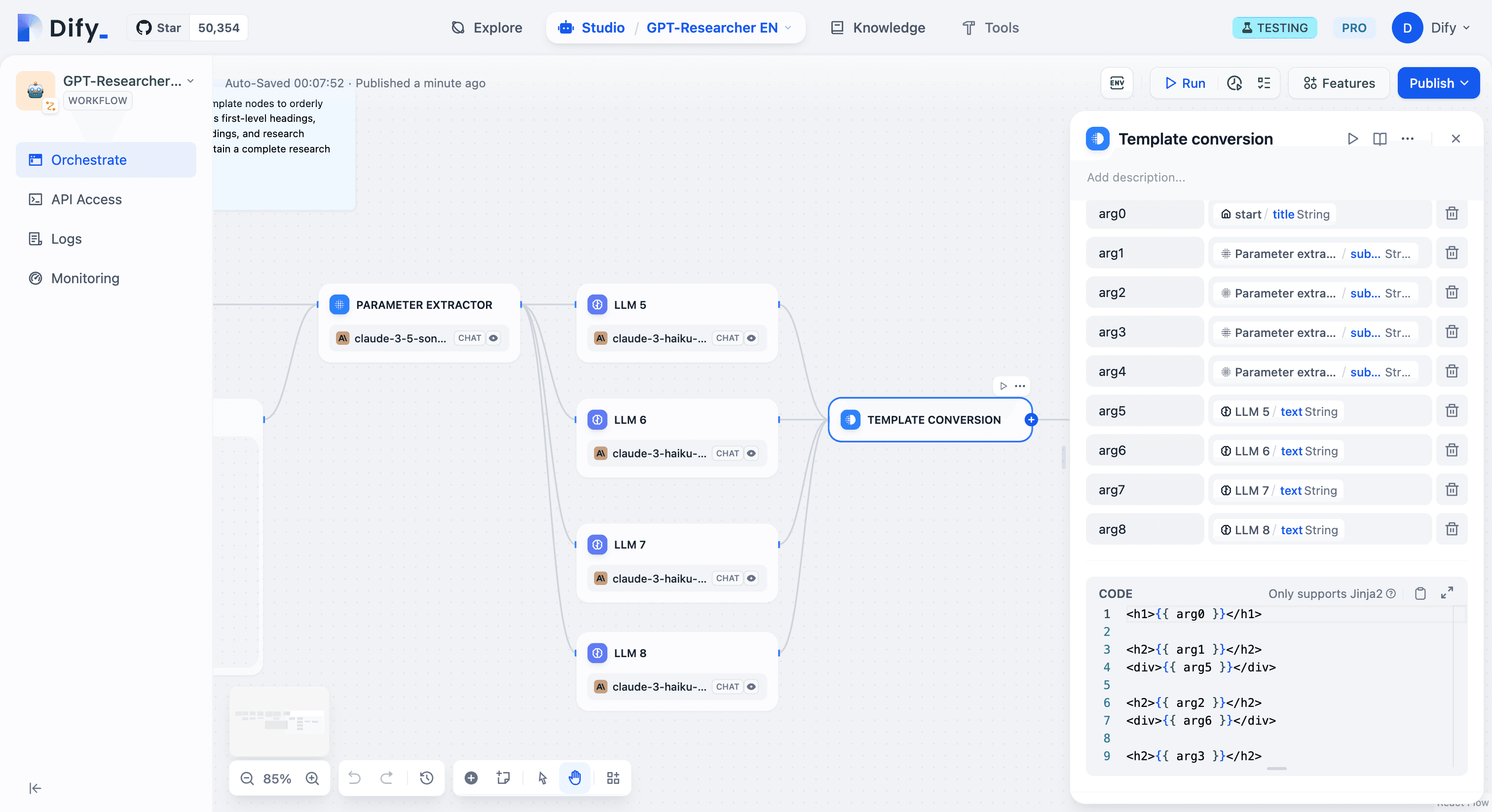
Task: Toggle hand pan mode
Action: tap(575, 778)
